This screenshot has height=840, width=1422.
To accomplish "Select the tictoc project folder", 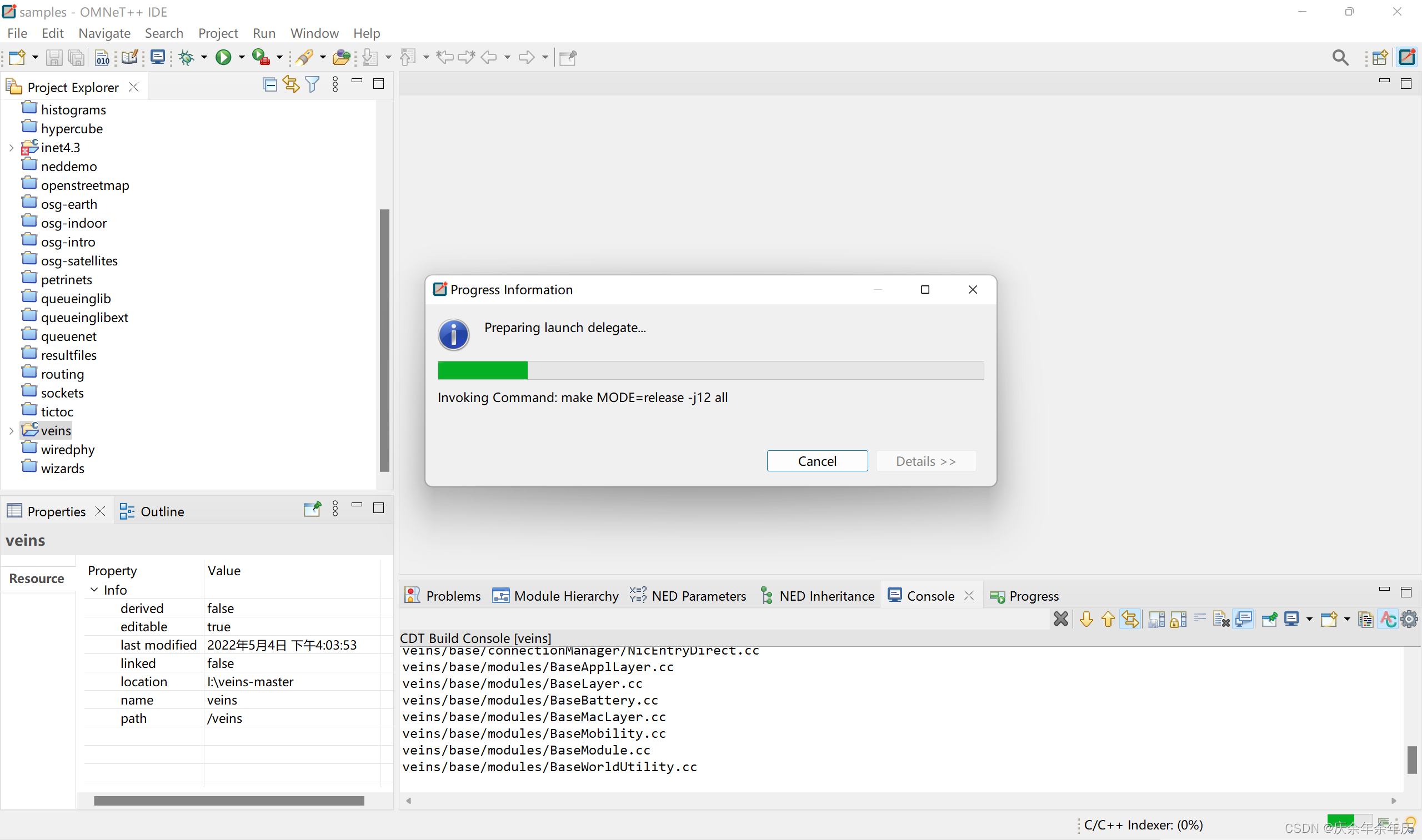I will [57, 411].
